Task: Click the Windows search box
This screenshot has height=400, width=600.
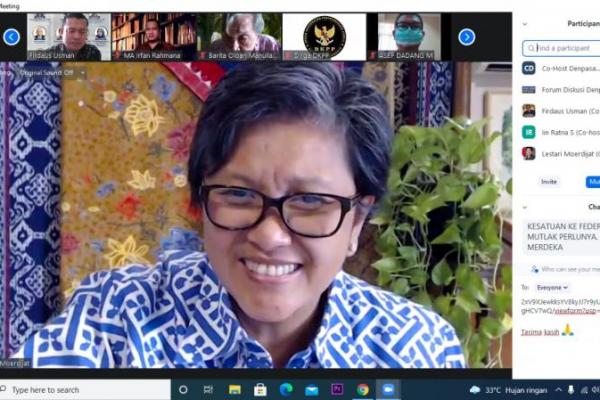Action: (x=85, y=390)
